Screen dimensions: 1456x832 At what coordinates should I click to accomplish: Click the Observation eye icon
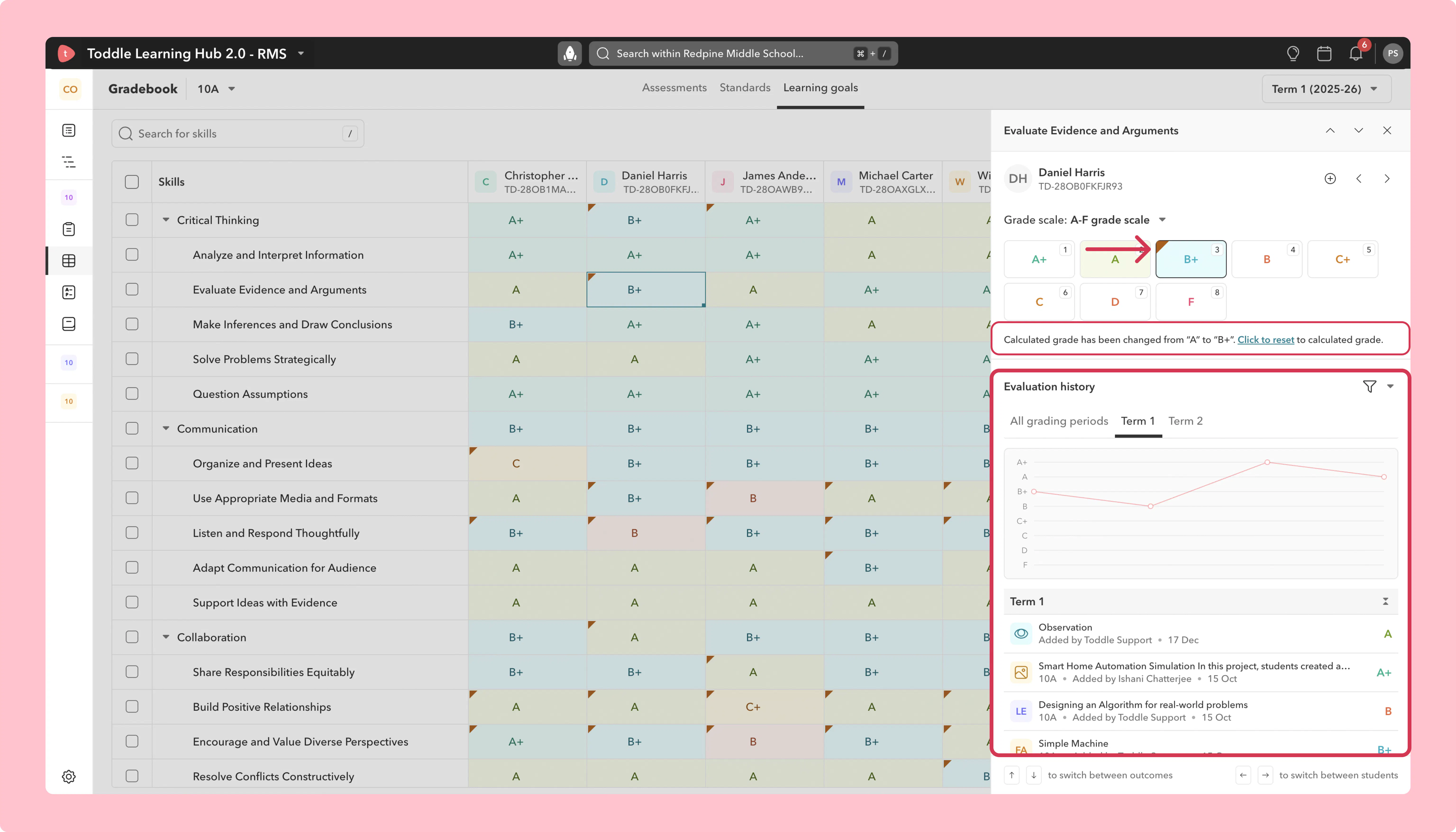(1021, 634)
